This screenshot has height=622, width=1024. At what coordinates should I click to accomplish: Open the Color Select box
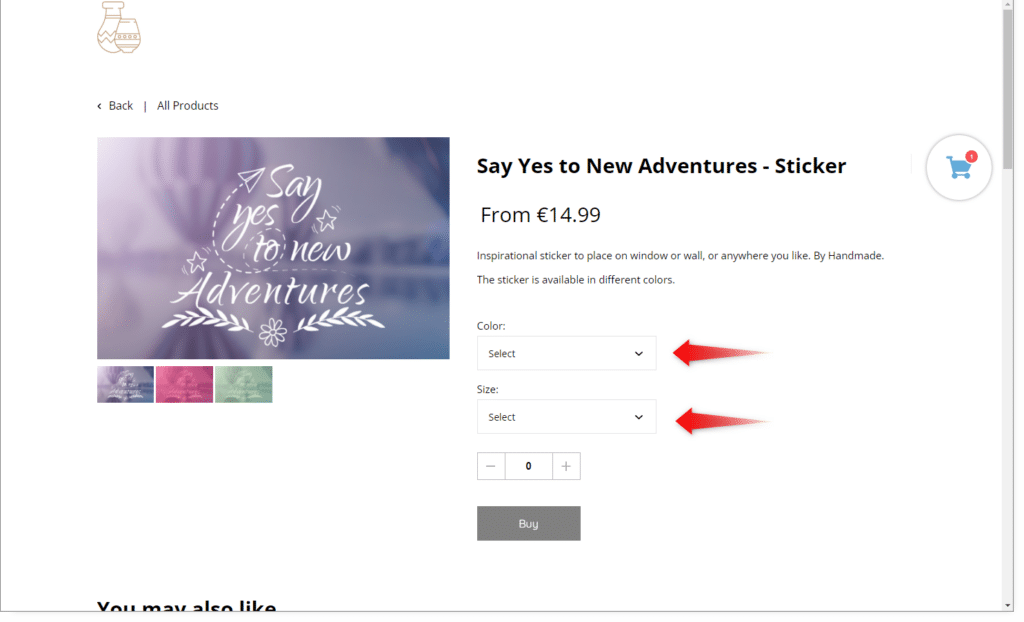coord(566,354)
